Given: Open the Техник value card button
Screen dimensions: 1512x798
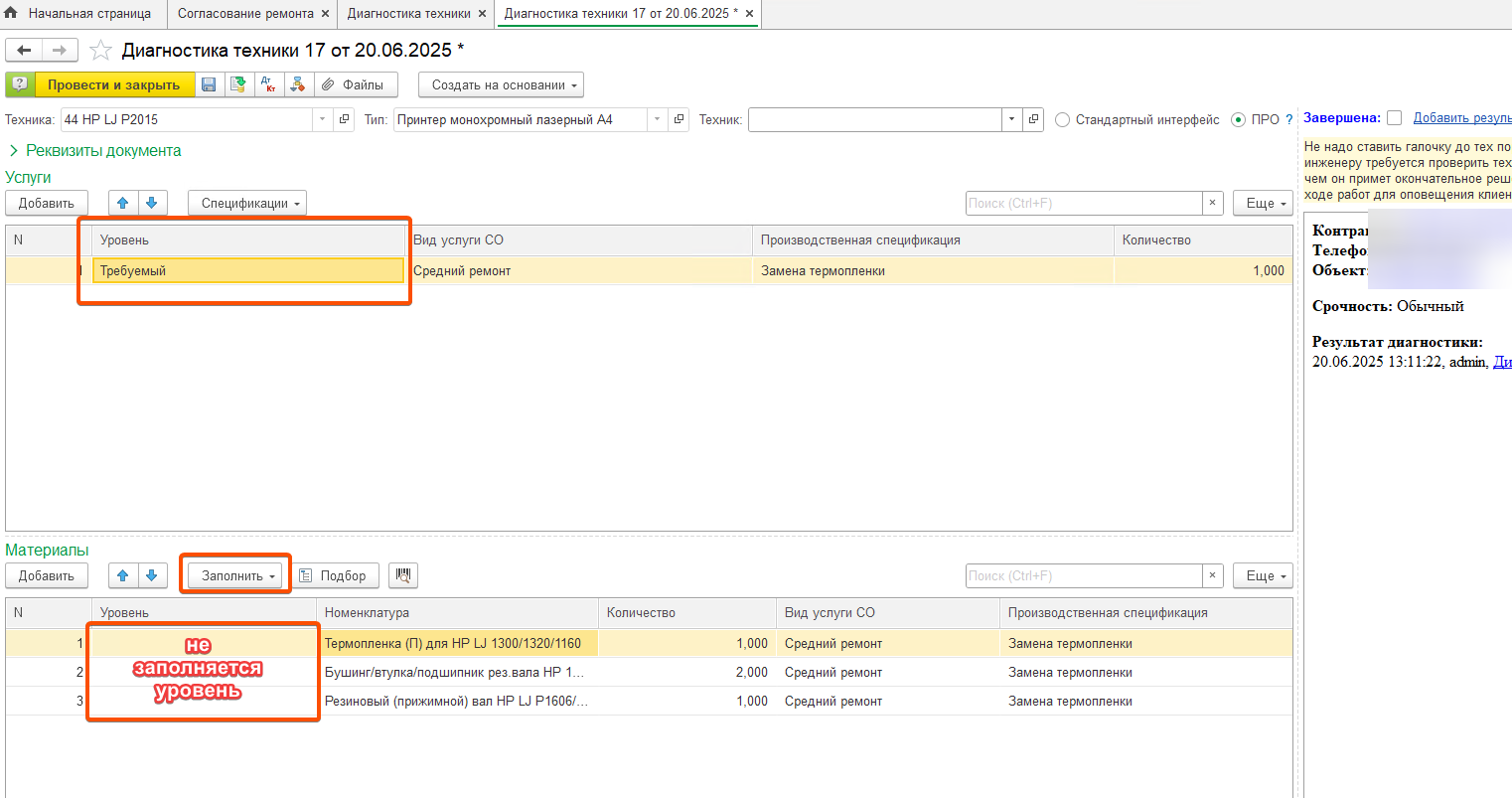Looking at the screenshot, I should 1034,119.
